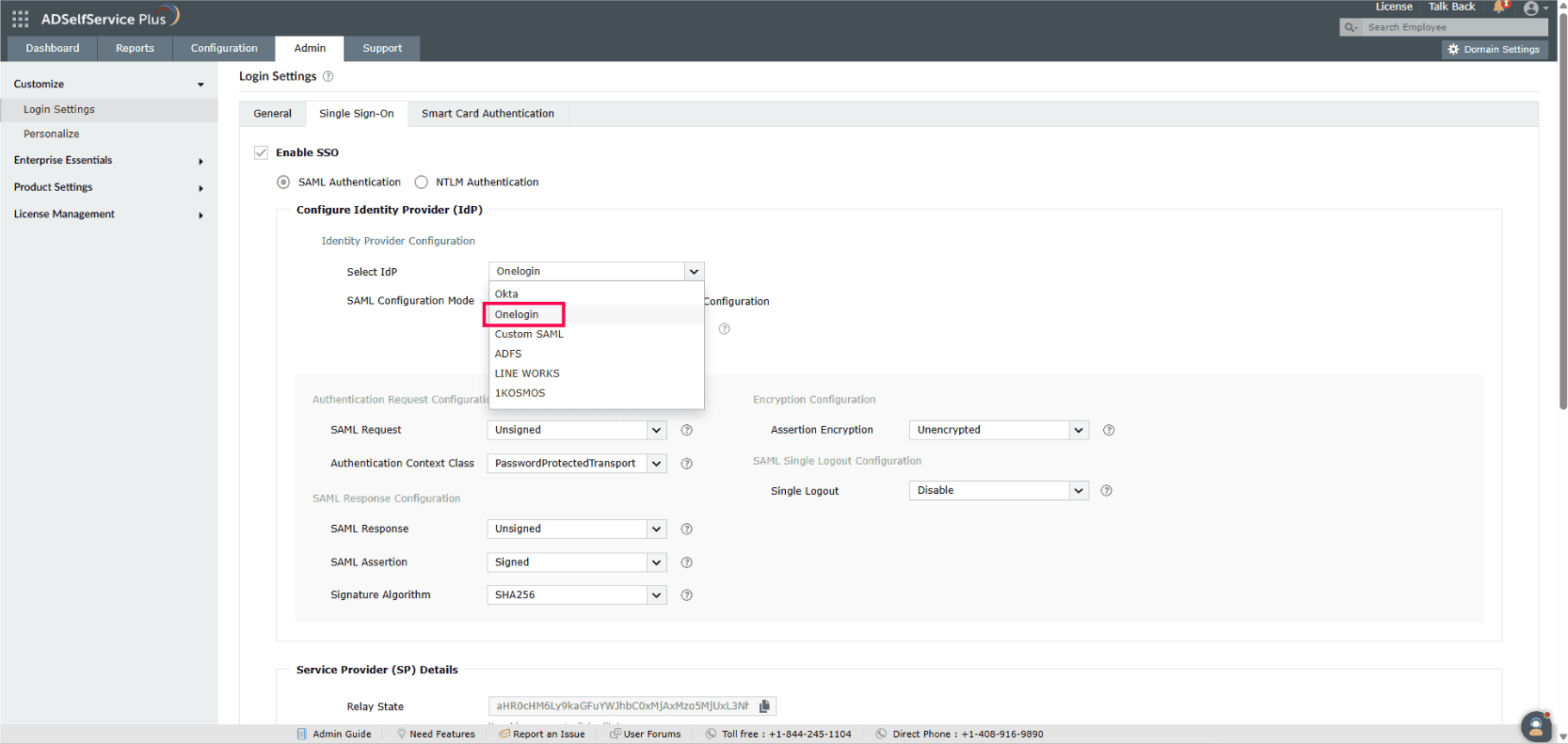Screen dimensions: 1568x744
Task: Switch to the Configuration tab
Action: (x=224, y=48)
